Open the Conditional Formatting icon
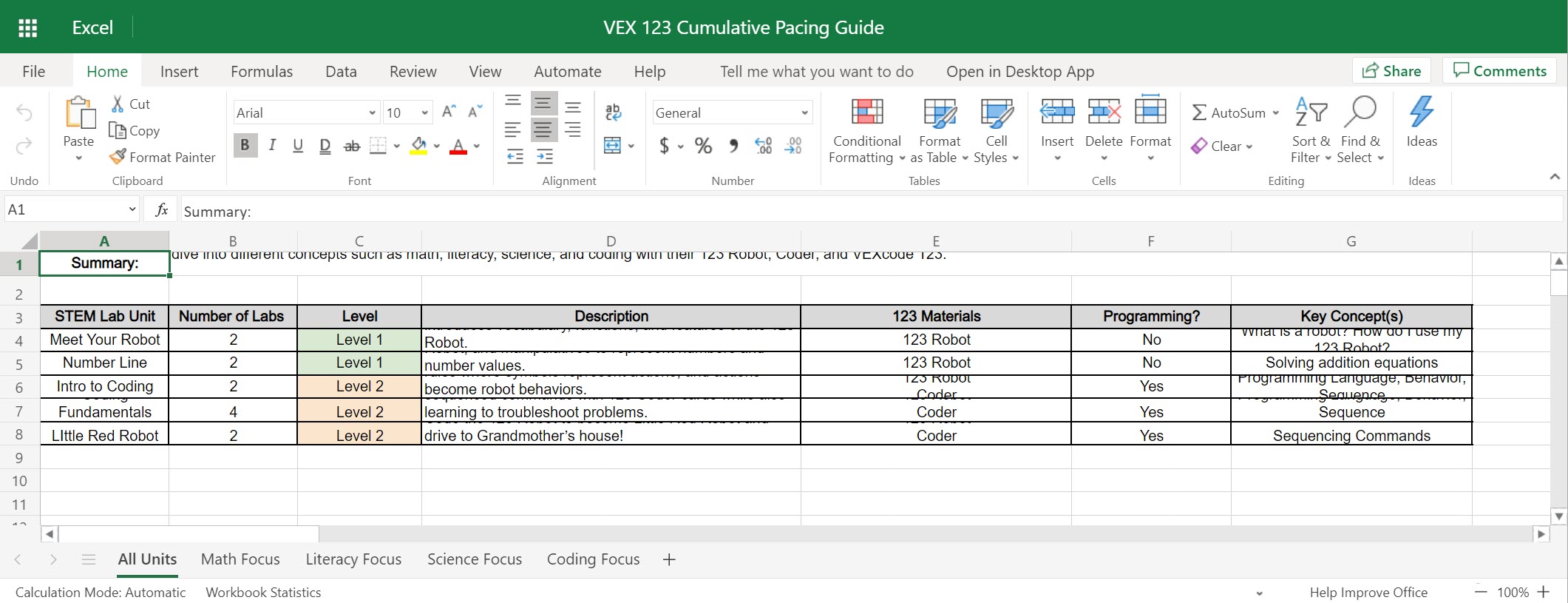This screenshot has width=1568, height=603. coord(866,112)
